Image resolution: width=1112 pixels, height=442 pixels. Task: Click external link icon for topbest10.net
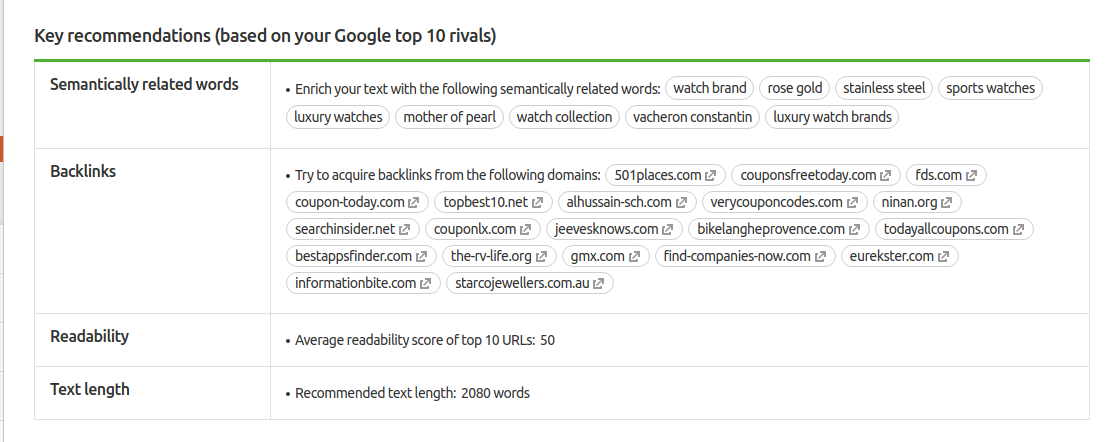pos(538,202)
